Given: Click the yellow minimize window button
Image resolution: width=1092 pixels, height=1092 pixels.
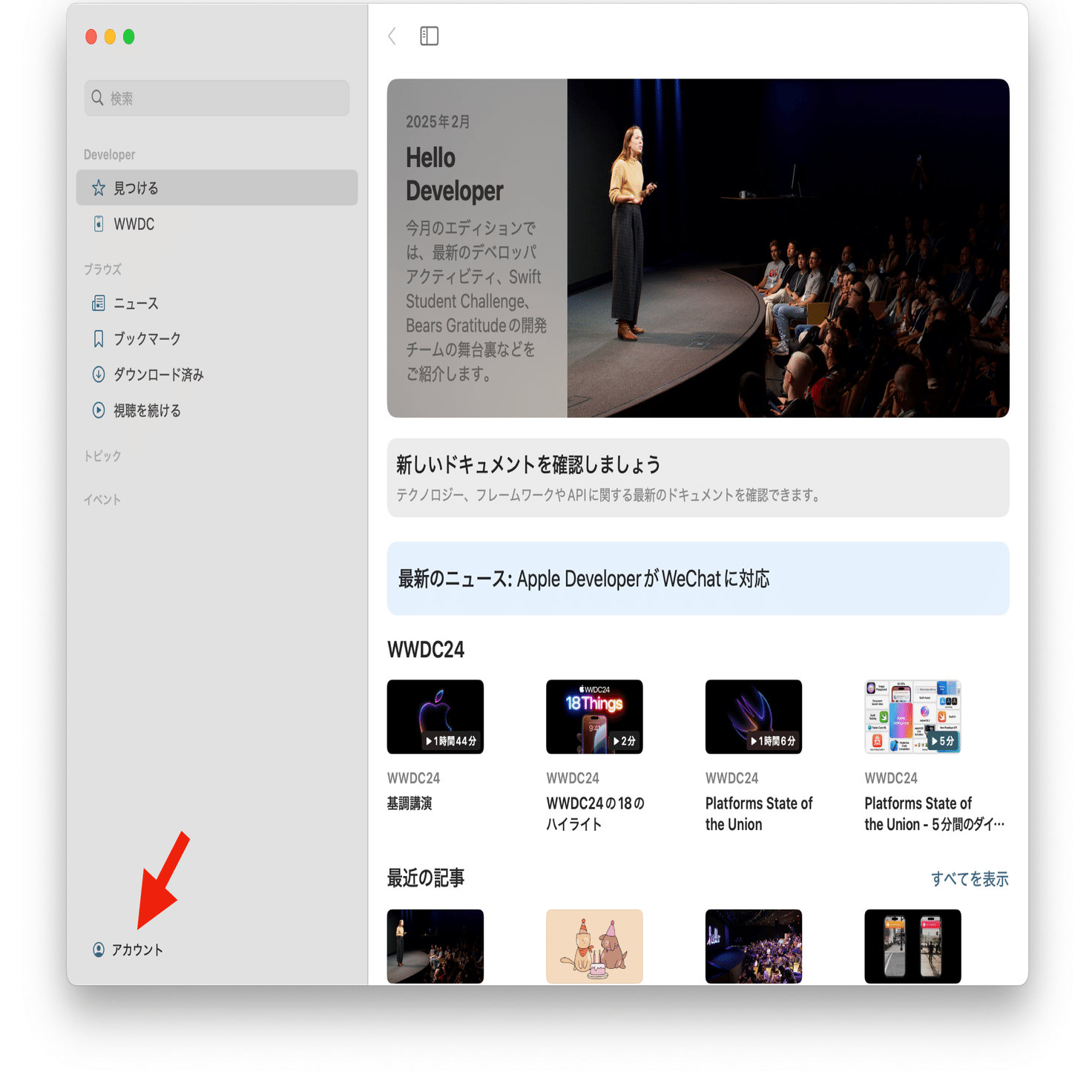Looking at the screenshot, I should tap(110, 37).
